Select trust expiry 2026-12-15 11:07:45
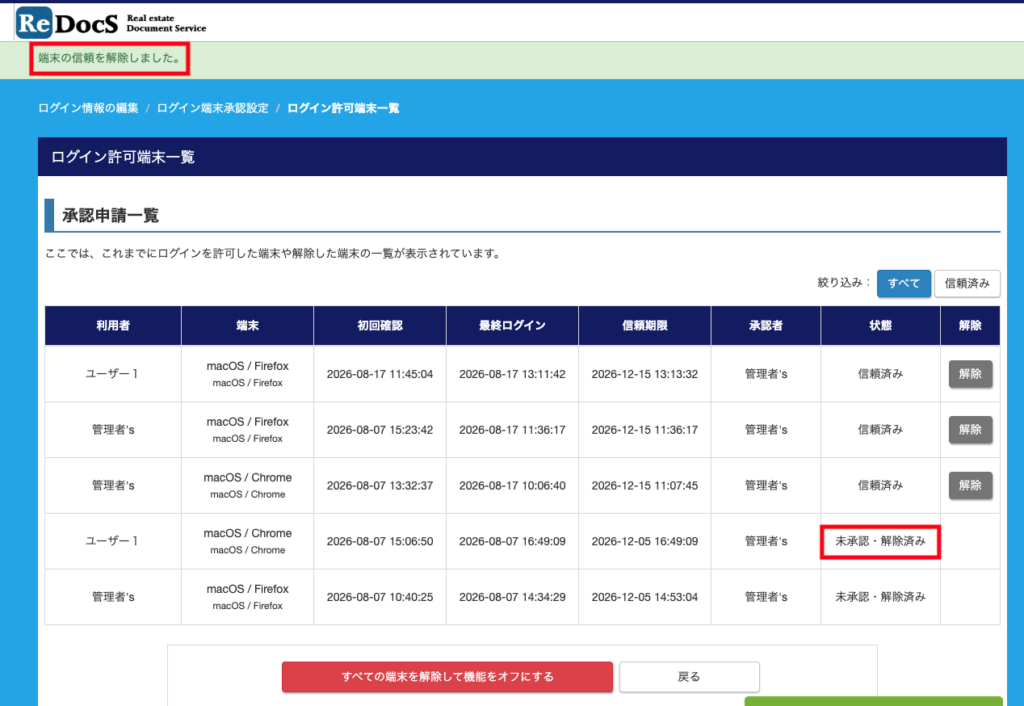 click(x=645, y=485)
